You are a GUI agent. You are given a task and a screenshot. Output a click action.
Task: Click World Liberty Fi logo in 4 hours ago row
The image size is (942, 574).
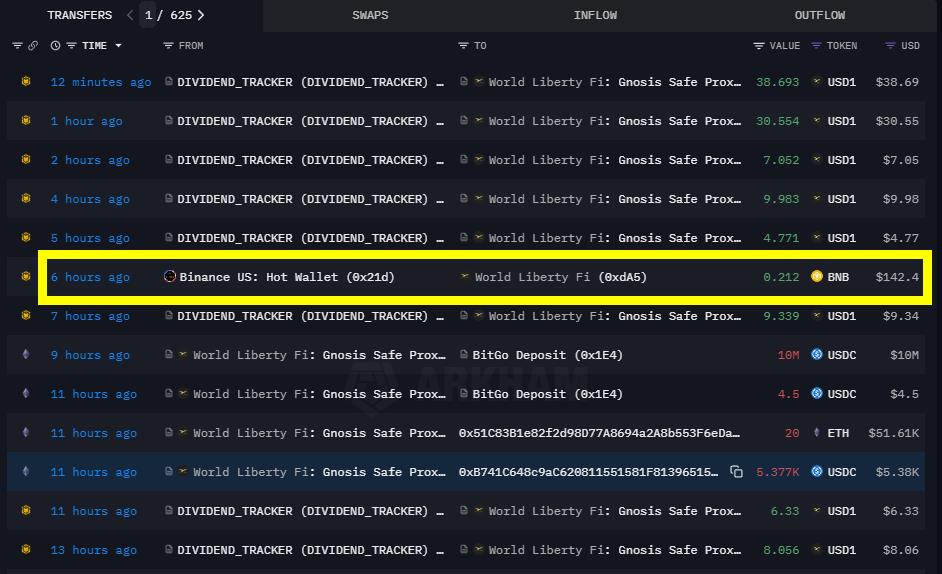click(x=479, y=198)
